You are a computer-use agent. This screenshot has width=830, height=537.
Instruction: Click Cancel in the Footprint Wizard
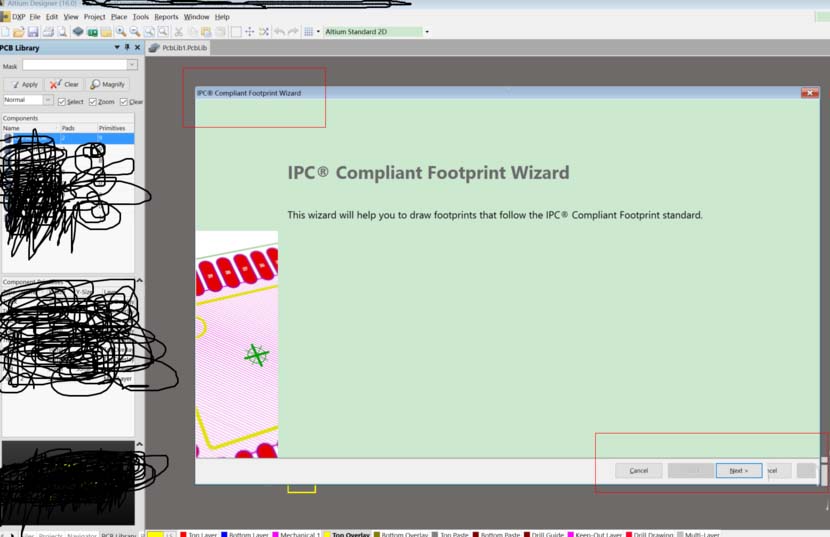[639, 470]
